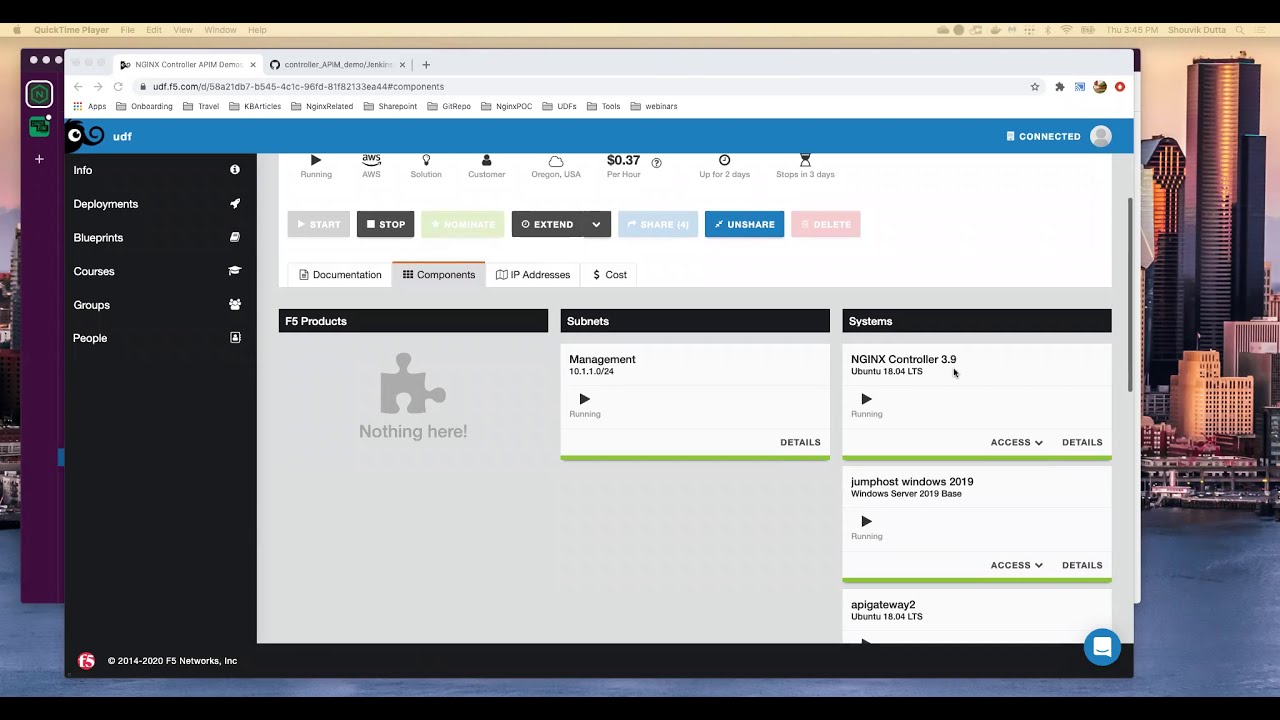Open DETAILS for Management subnet
The width and height of the screenshot is (1280, 720).
tap(800, 442)
